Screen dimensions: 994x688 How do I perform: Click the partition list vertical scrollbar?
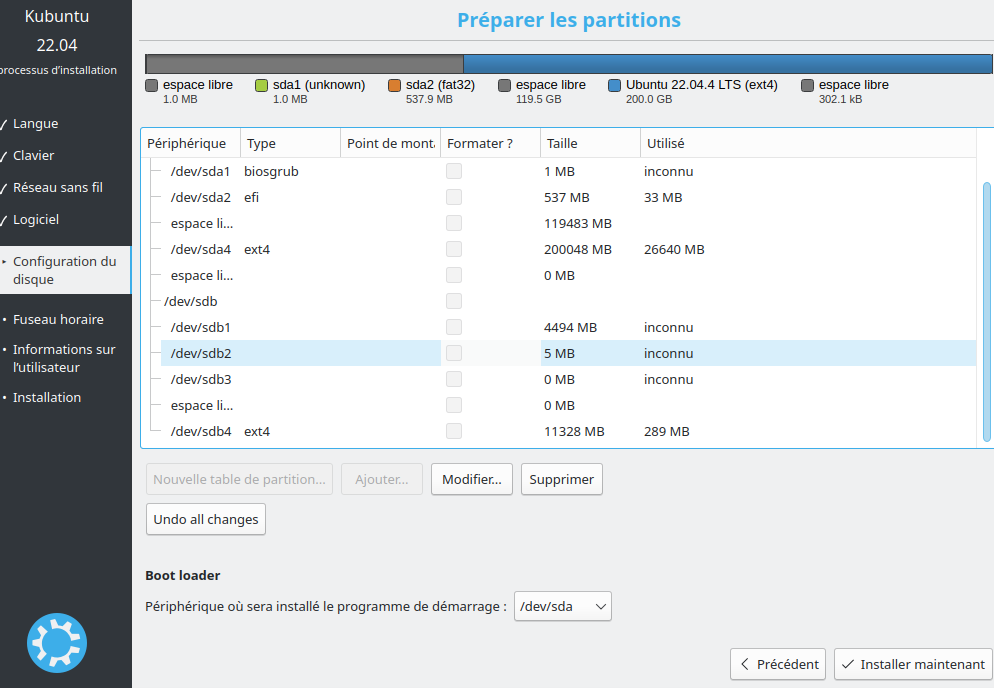(x=986, y=312)
